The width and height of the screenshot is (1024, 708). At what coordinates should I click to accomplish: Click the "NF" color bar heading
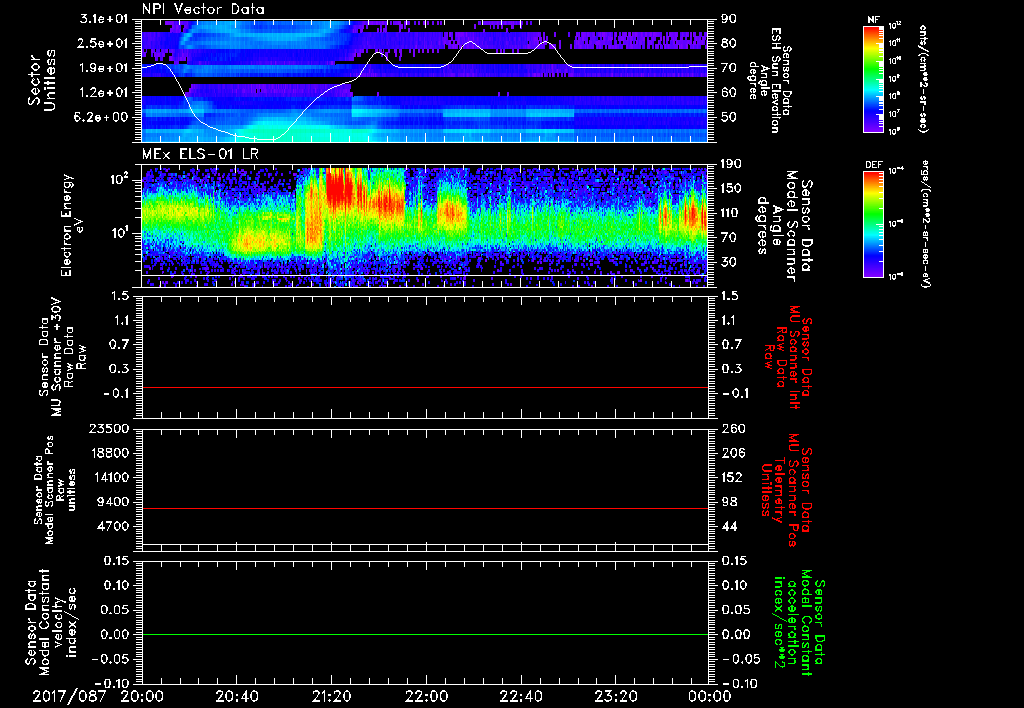click(874, 20)
